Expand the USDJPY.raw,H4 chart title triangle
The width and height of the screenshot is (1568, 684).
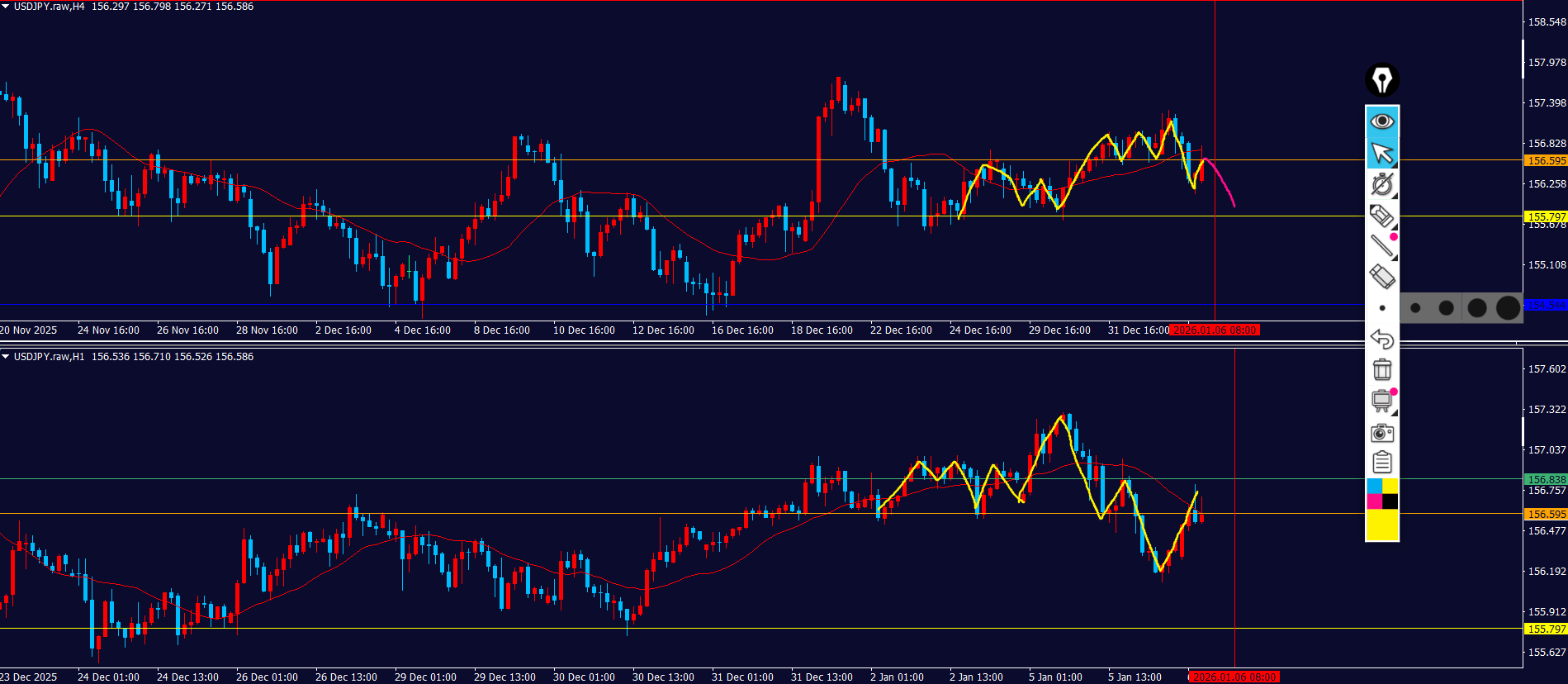6,7
